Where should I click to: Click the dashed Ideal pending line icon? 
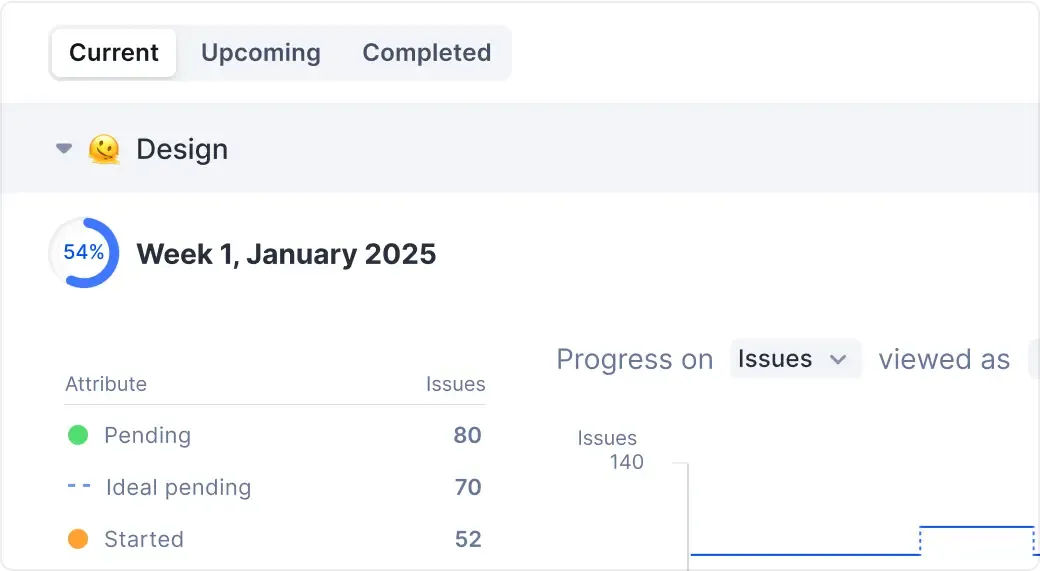coord(78,487)
